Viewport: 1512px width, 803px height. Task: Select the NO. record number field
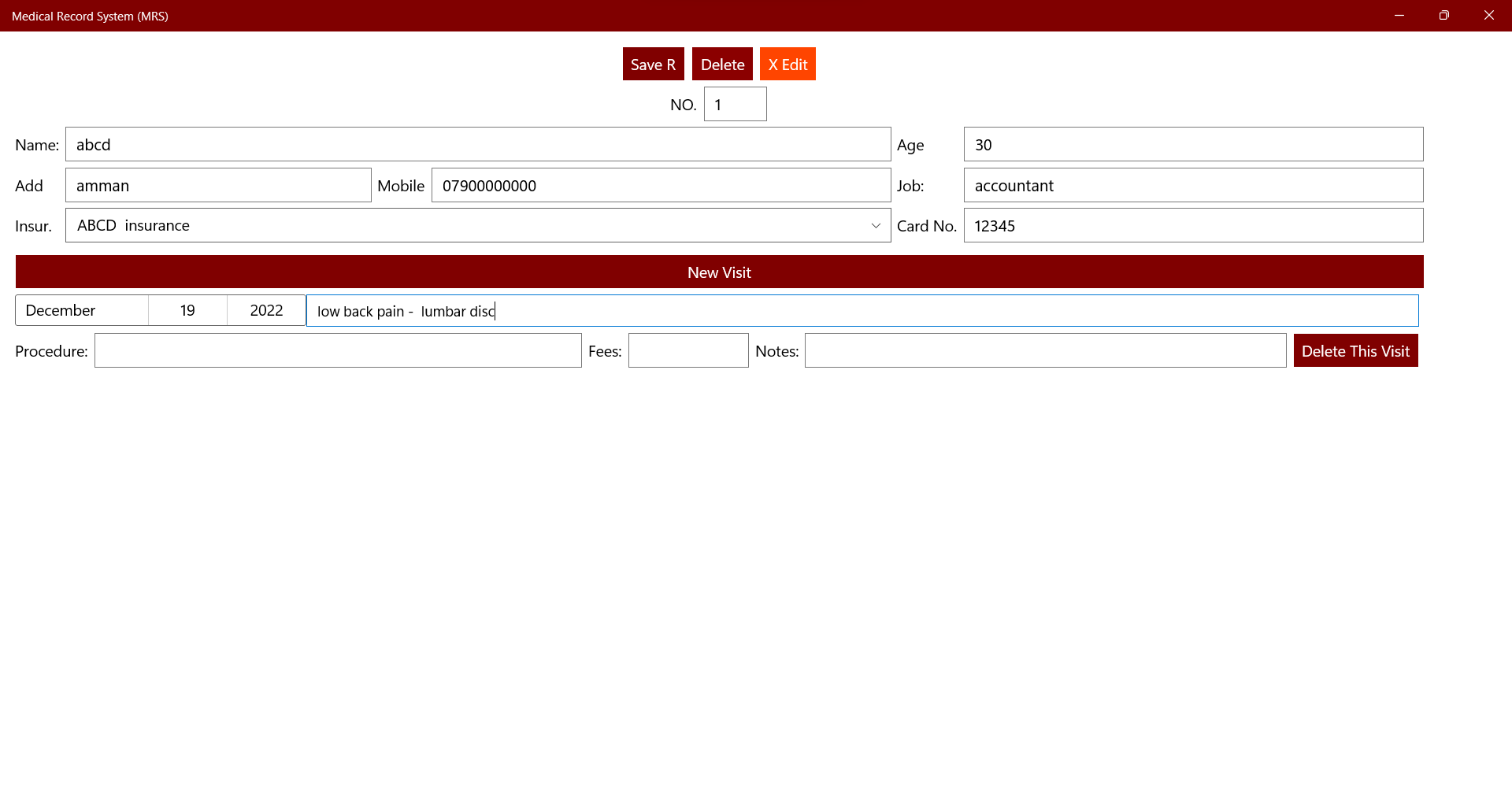tap(735, 104)
